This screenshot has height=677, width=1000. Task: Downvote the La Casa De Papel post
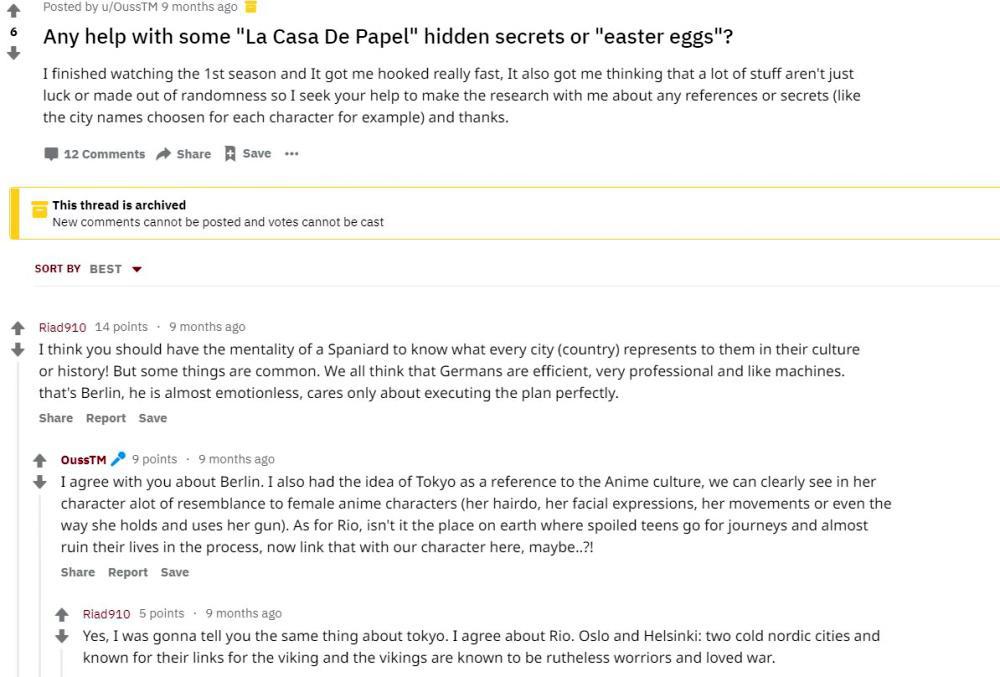click(13, 53)
